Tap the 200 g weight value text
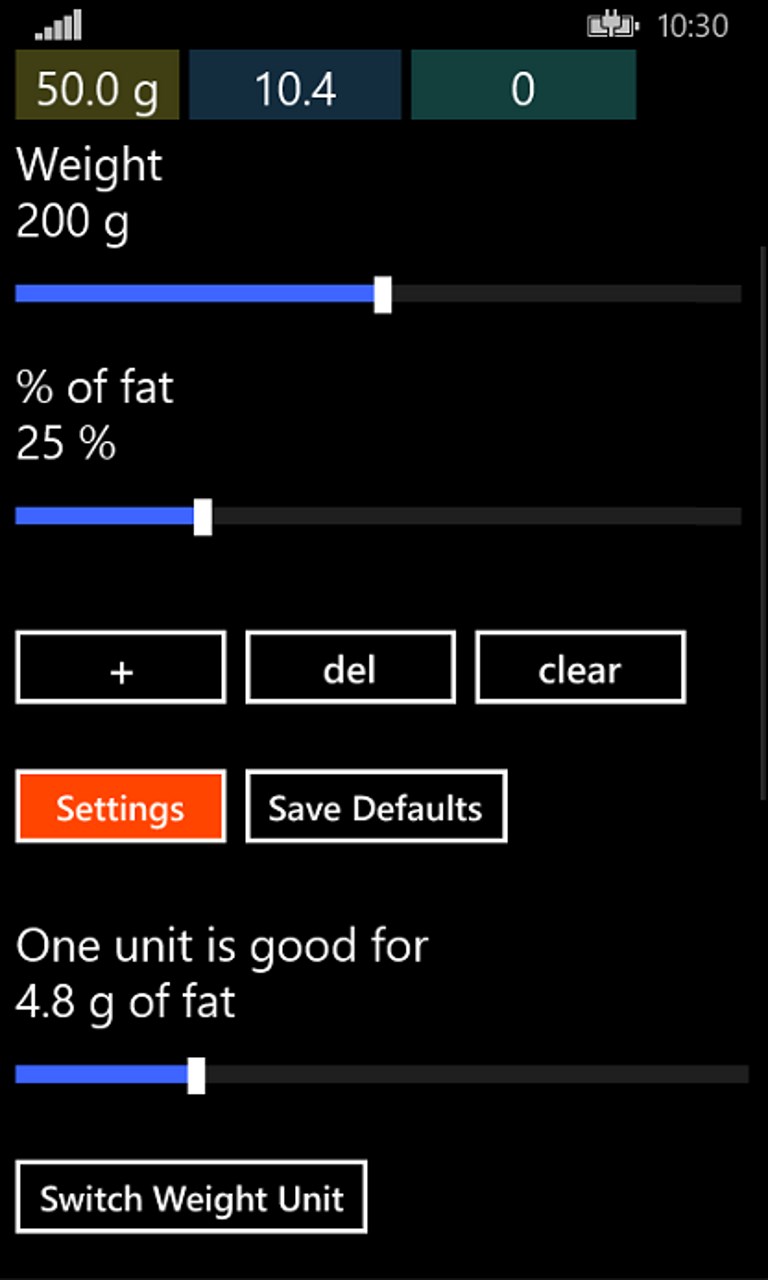This screenshot has height=1280, width=768. pyautogui.click(x=73, y=221)
